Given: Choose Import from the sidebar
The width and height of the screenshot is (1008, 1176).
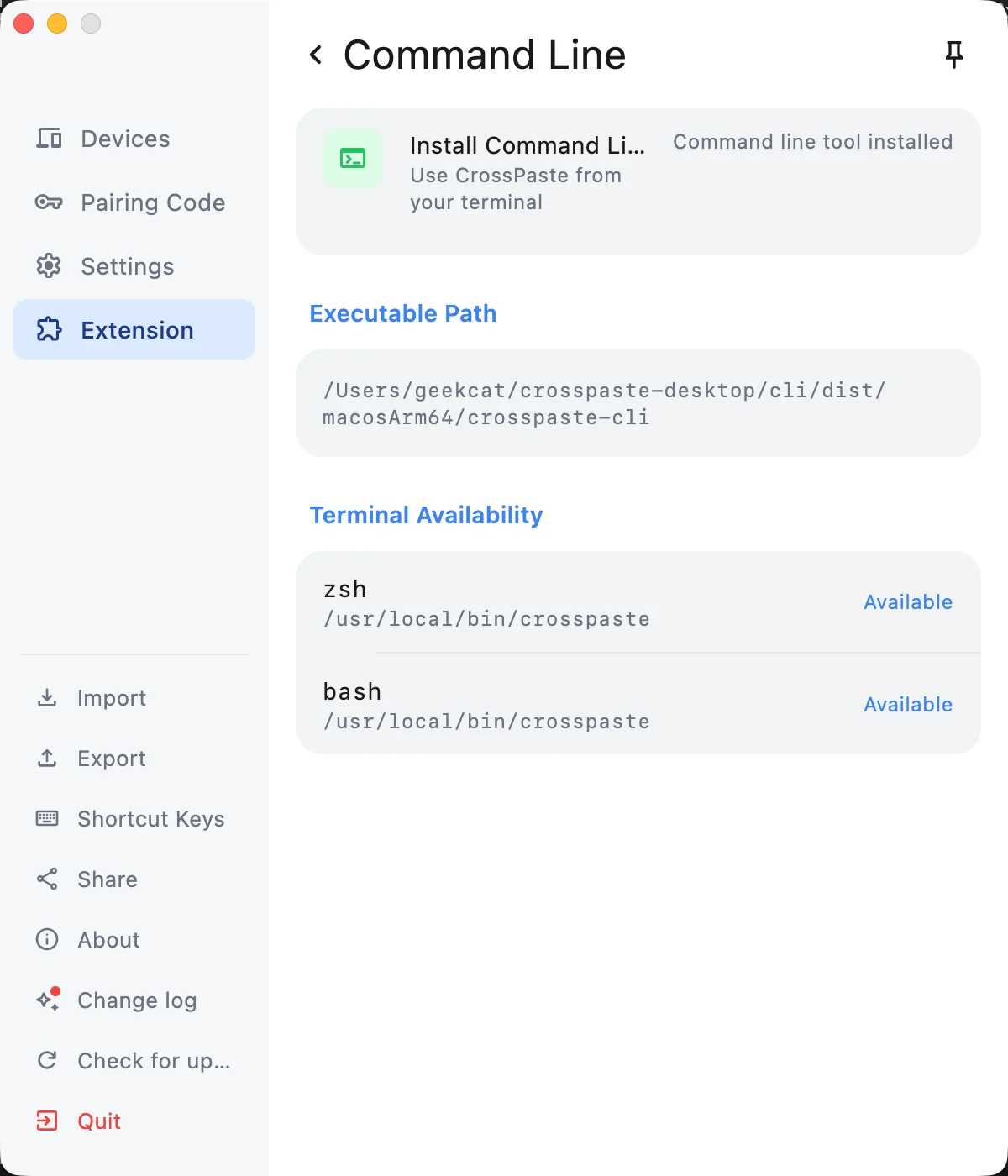Looking at the screenshot, I should click(x=112, y=698).
